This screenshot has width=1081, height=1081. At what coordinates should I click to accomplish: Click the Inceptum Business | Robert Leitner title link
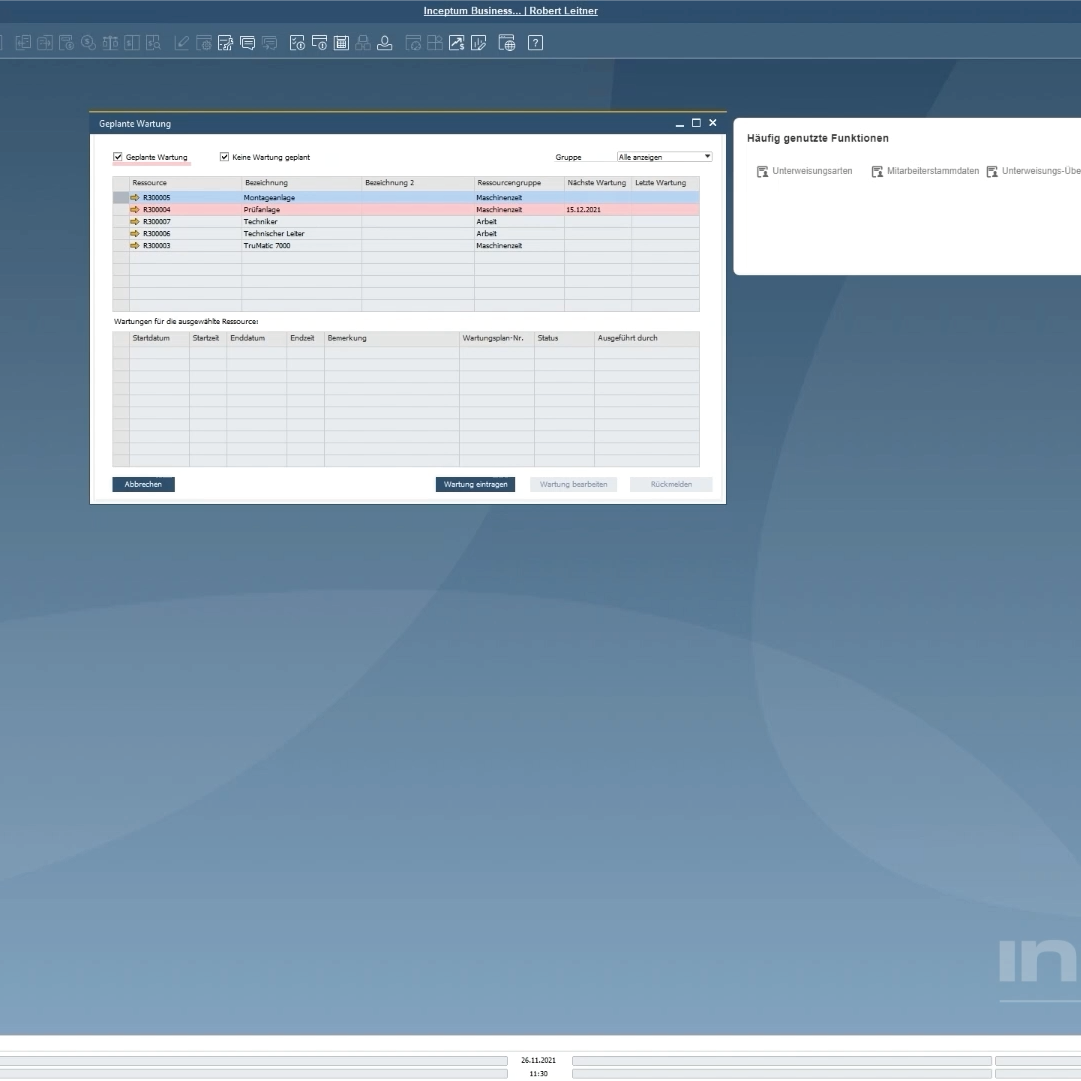[511, 10]
